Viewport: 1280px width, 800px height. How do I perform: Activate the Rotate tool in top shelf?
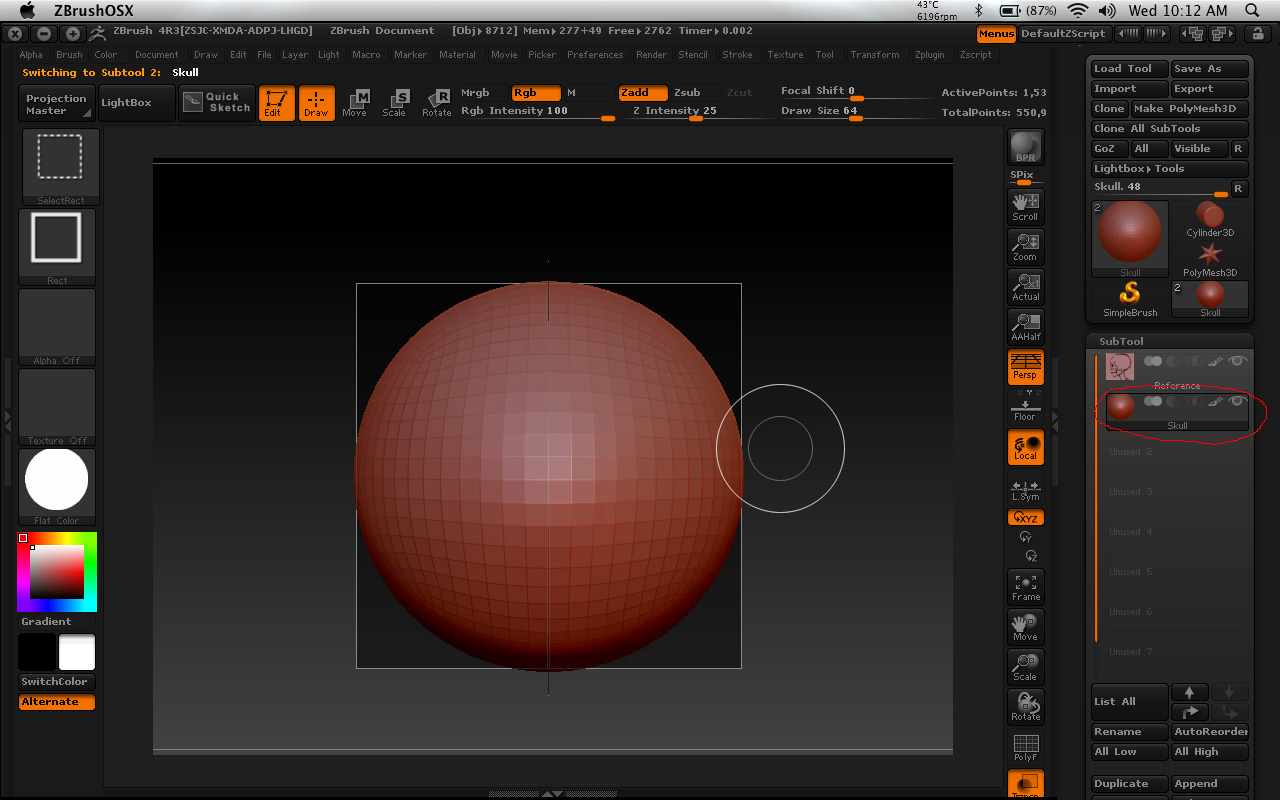coord(437,103)
